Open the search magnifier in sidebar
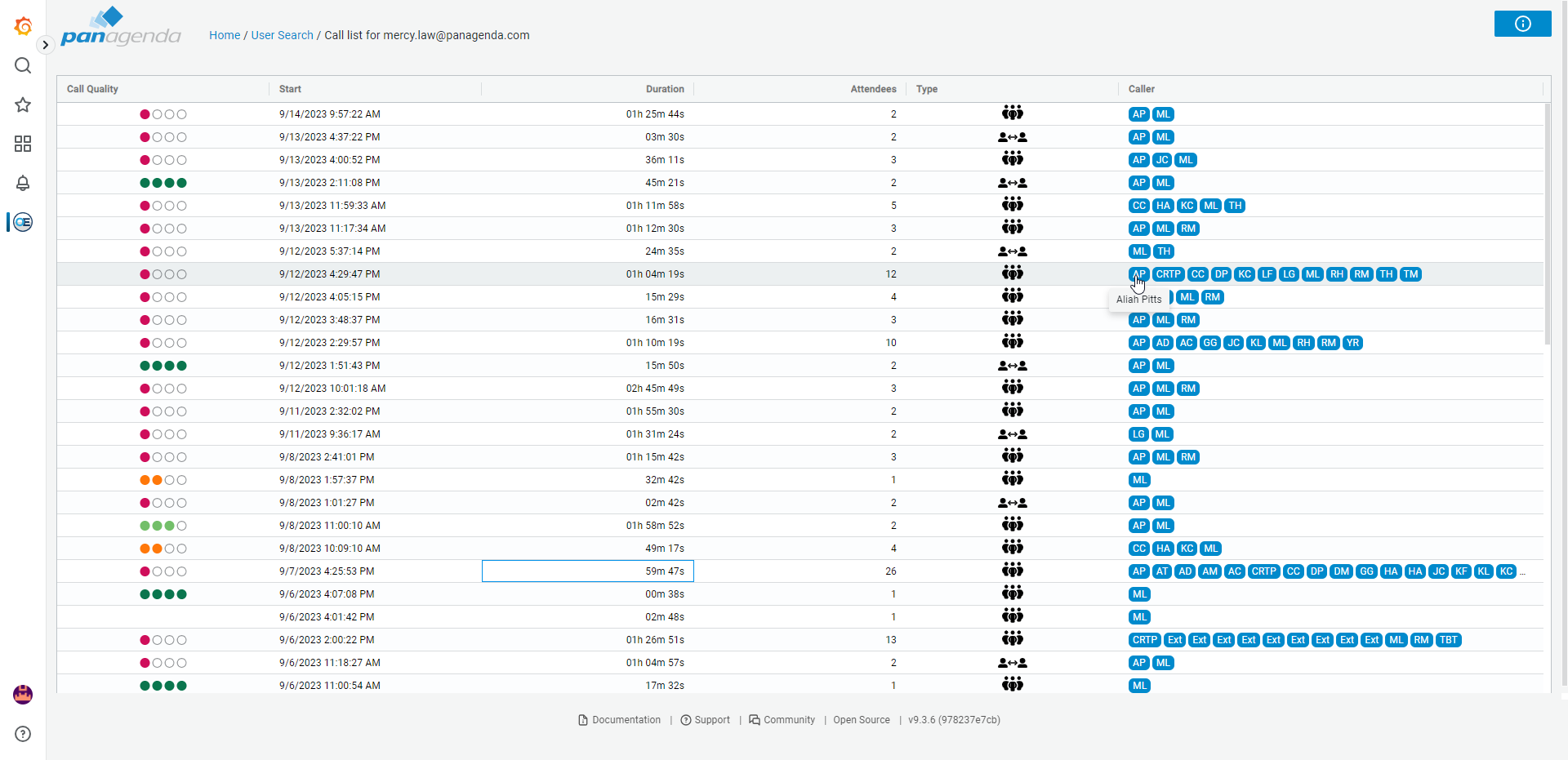 pyautogui.click(x=23, y=65)
